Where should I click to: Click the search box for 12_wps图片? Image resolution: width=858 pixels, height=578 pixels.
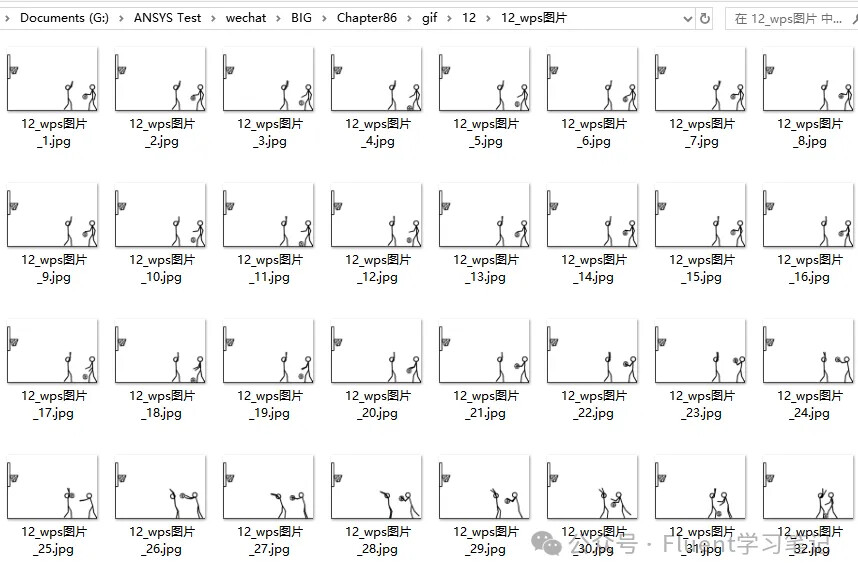point(790,18)
